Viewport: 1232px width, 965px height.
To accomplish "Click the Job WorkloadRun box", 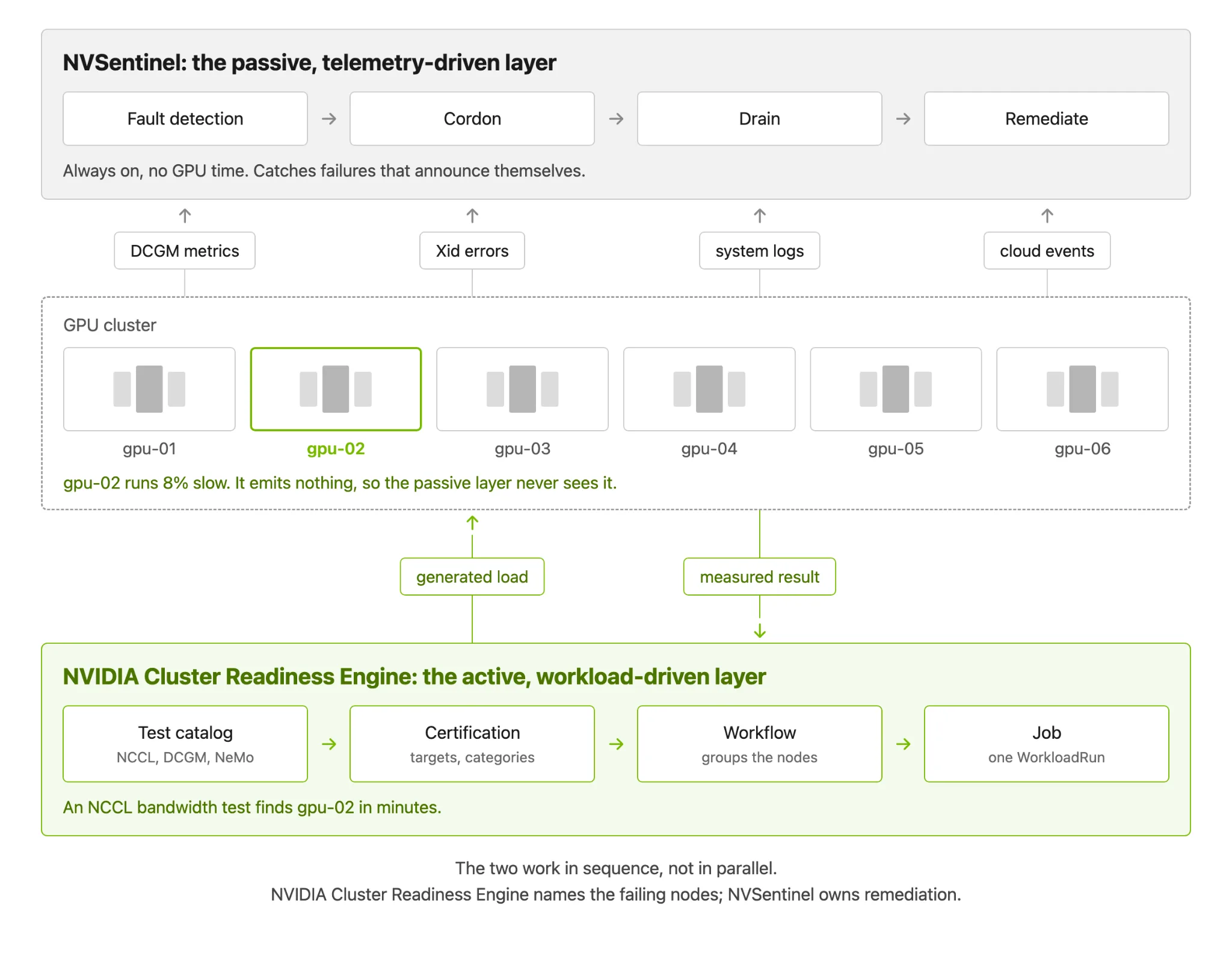I will [x=1047, y=744].
